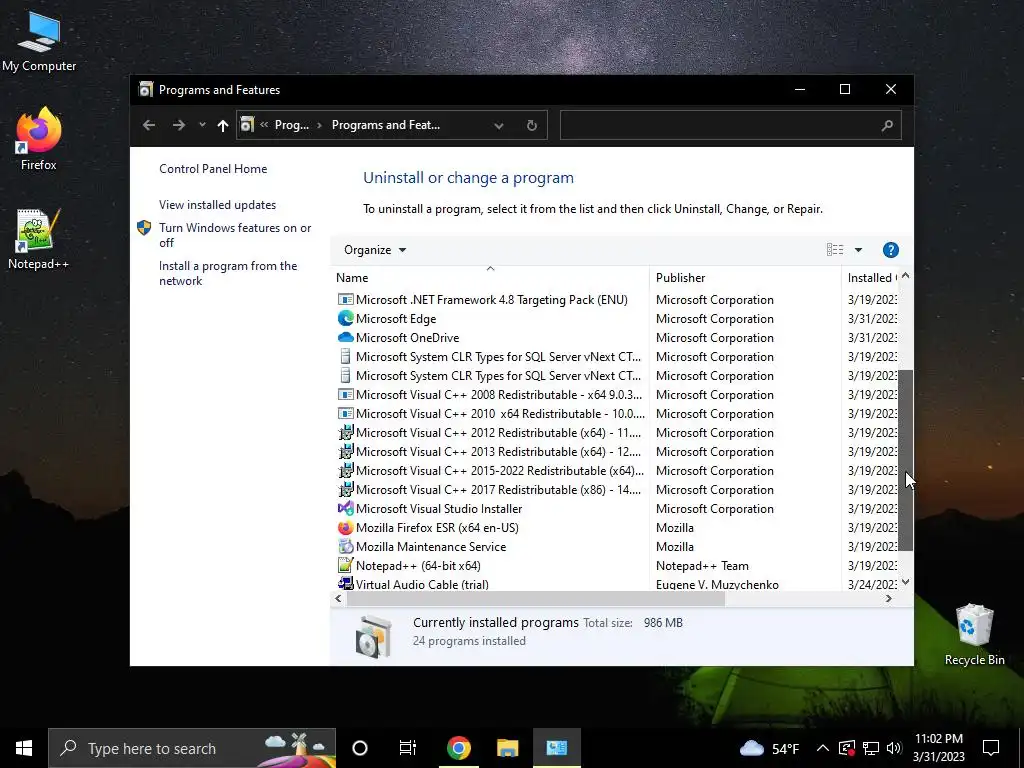Select Microsoft Visual C++ 2015-2022 Redistributable row
The width and height of the screenshot is (1024, 768).
[x=616, y=470]
